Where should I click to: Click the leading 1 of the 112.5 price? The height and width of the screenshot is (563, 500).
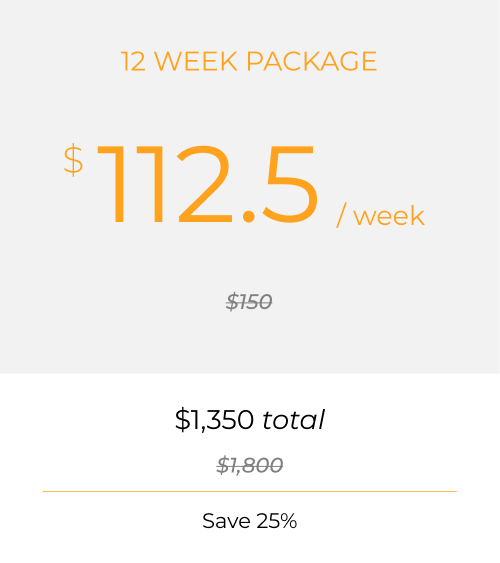111,184
